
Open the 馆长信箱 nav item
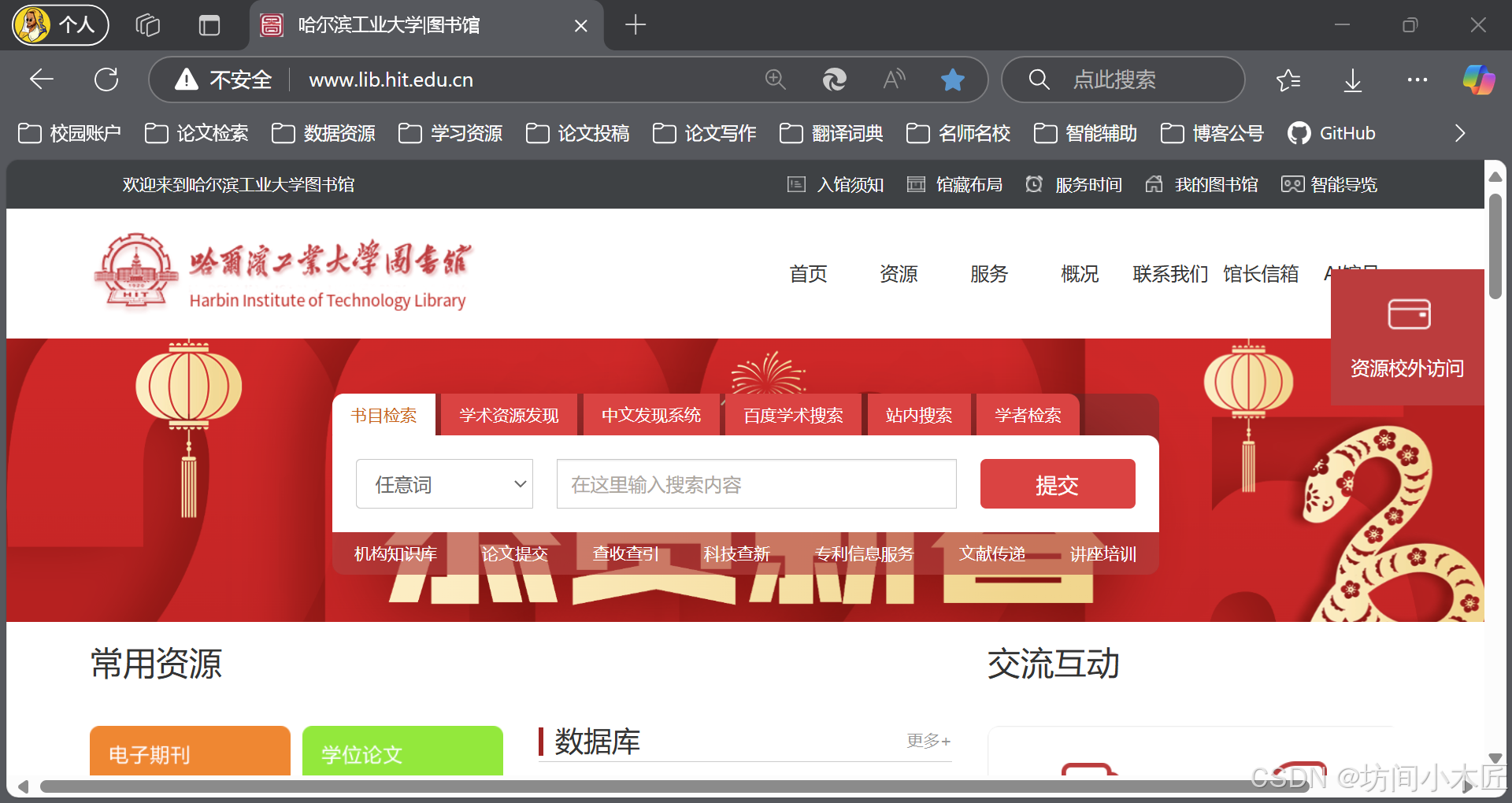click(x=1261, y=274)
